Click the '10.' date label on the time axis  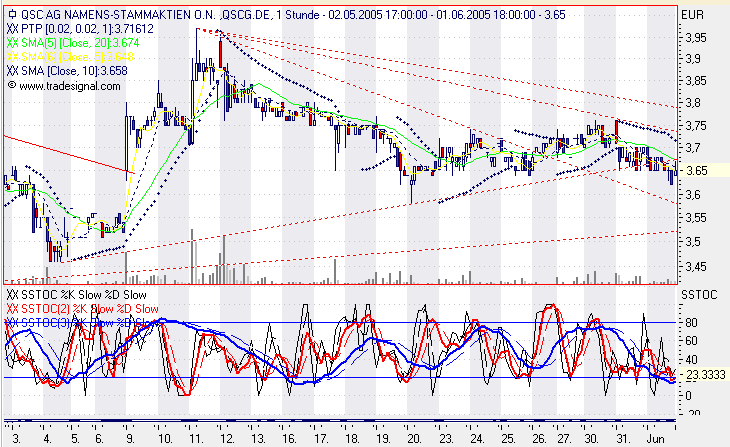[165, 439]
